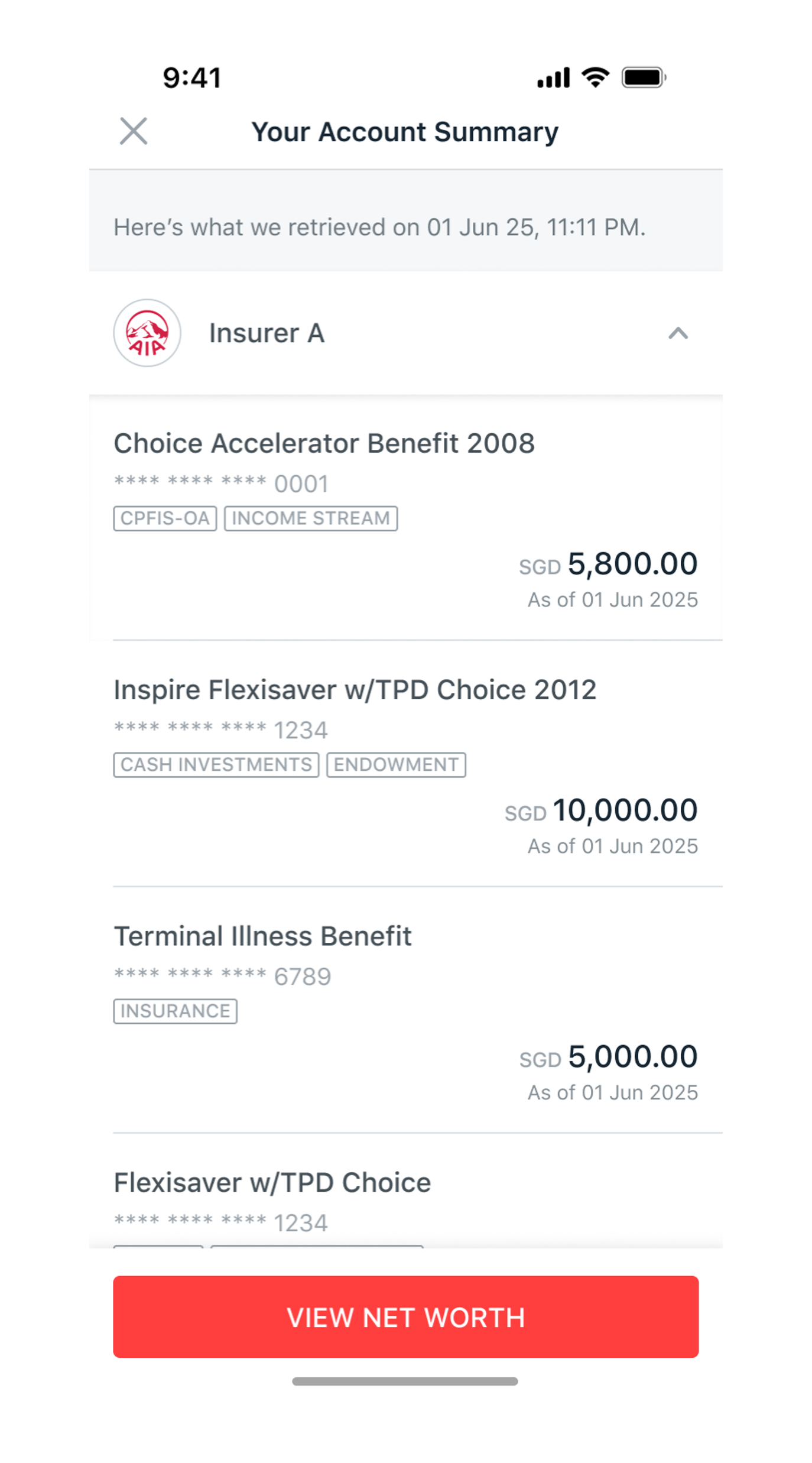812x1463 pixels.
Task: Collapse the Insurer A section chevron
Action: 678,333
